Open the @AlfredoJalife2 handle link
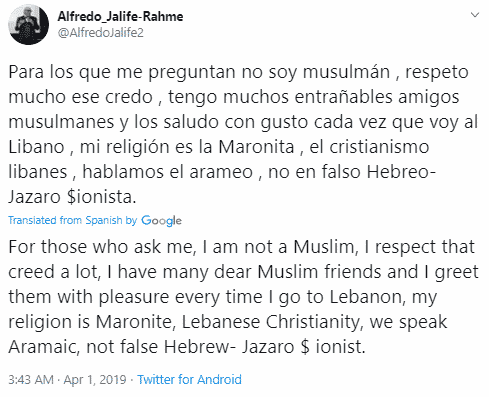This screenshot has width=489, height=397. click(x=101, y=33)
